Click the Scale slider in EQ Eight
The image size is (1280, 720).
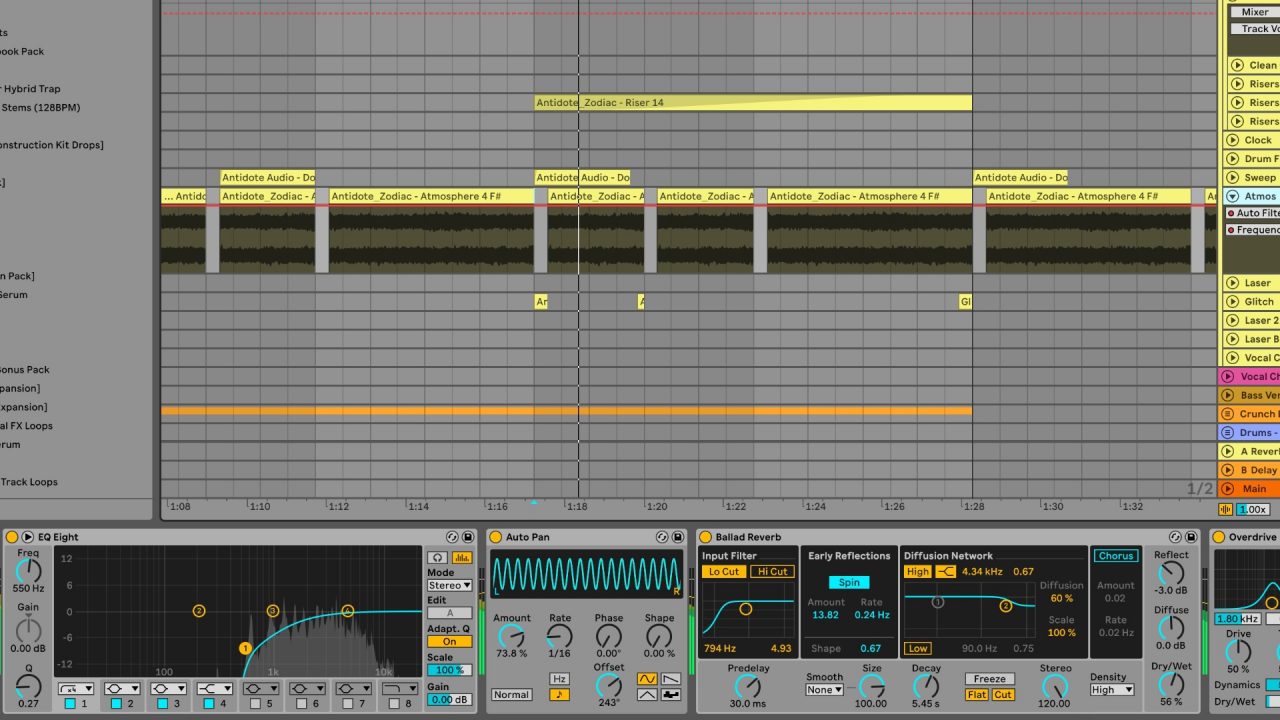coord(448,670)
